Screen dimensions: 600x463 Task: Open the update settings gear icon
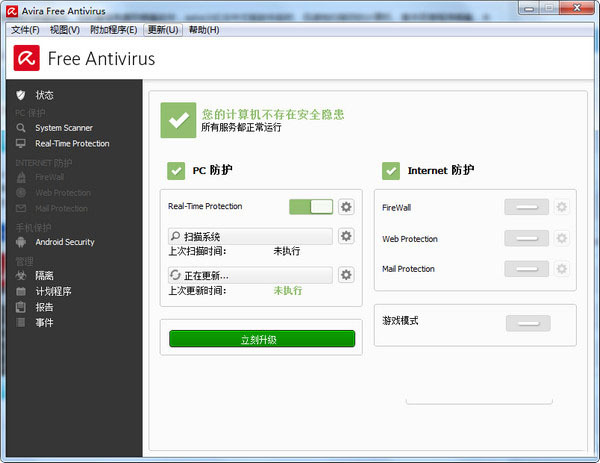pyautogui.click(x=346, y=275)
